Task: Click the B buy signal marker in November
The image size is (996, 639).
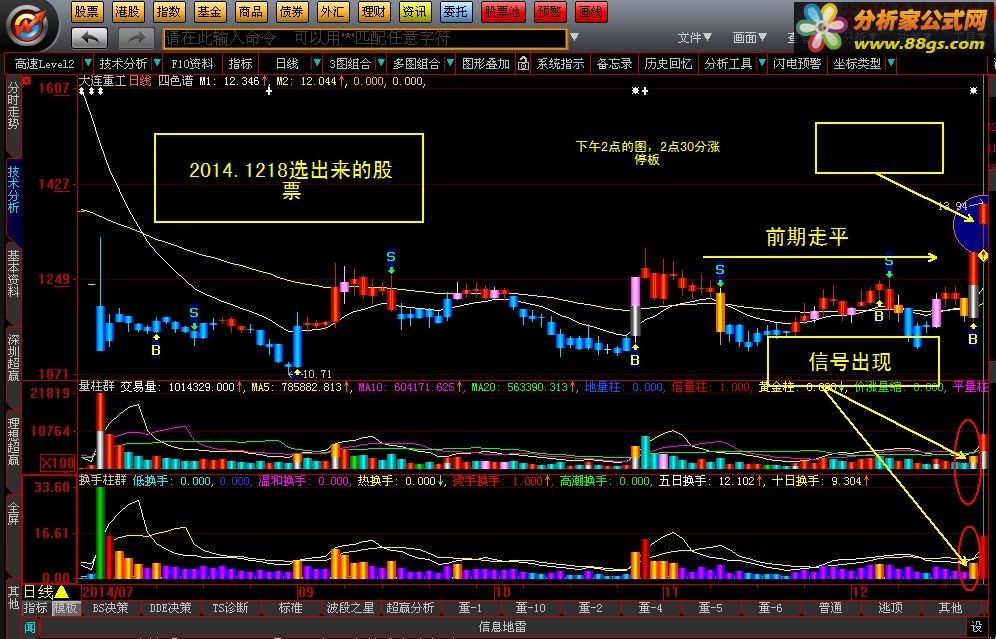Action: tap(634, 360)
